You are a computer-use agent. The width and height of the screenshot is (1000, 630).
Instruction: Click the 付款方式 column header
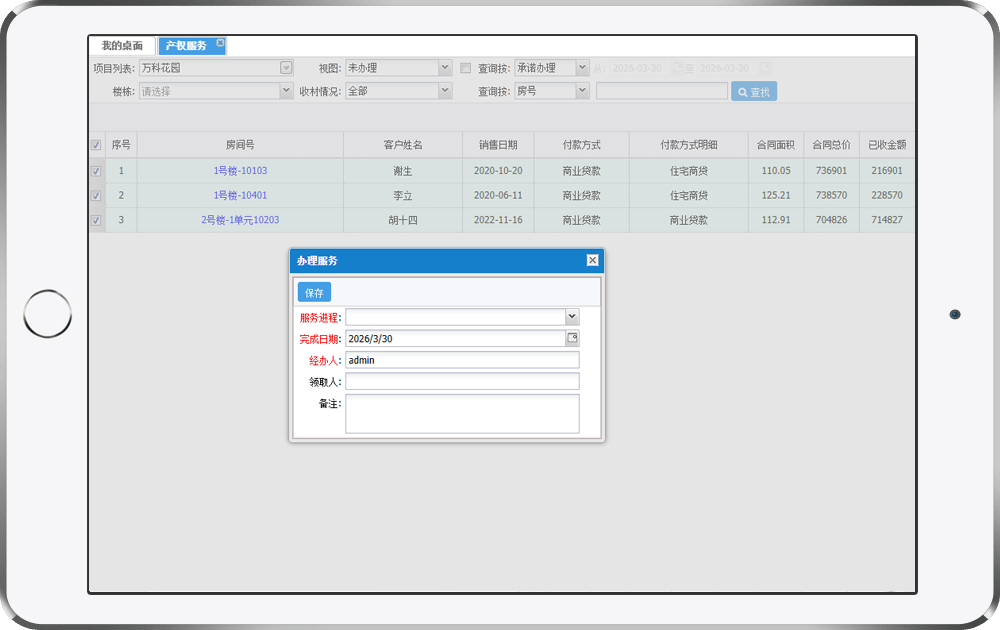(582, 145)
